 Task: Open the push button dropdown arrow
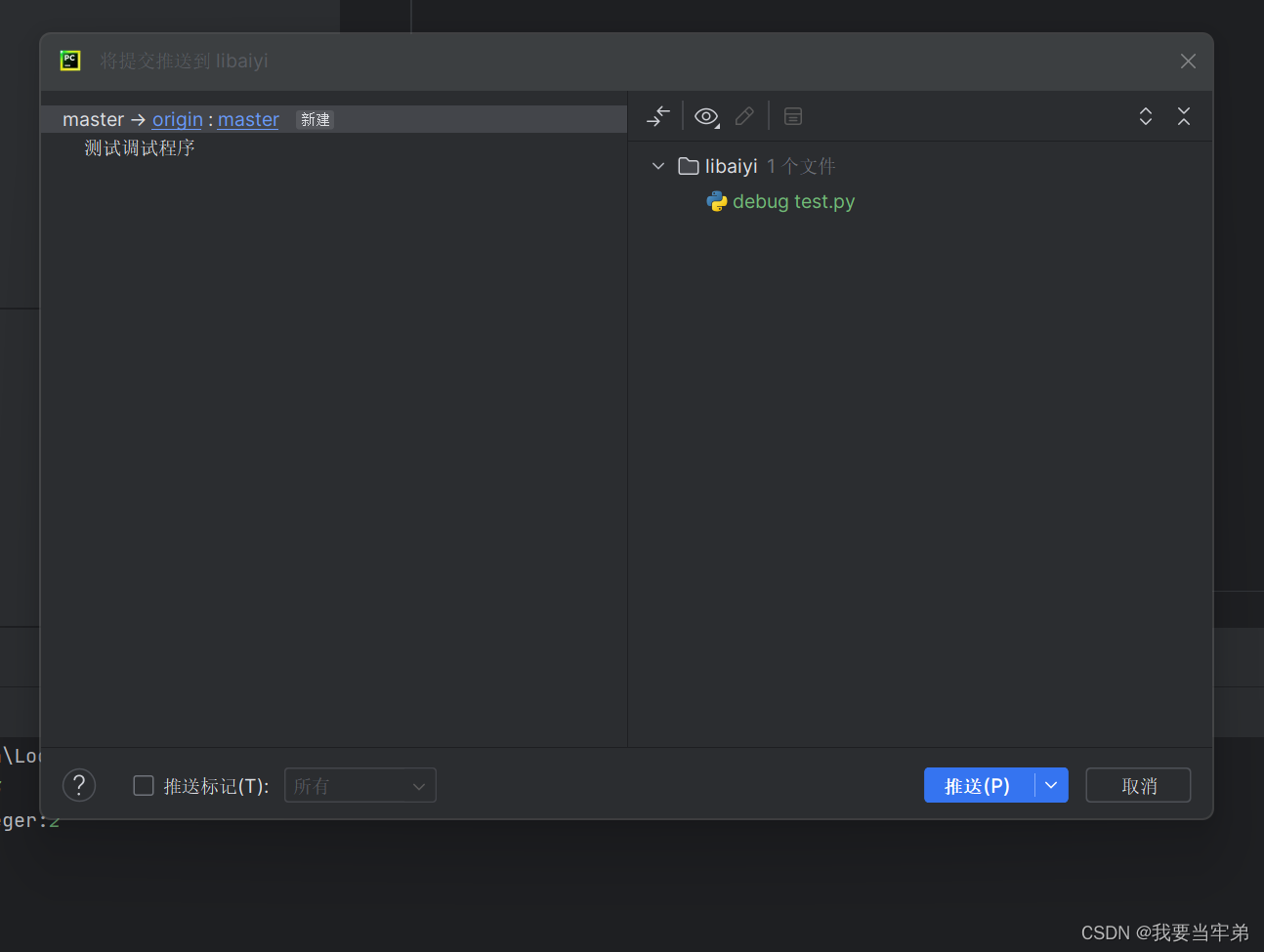click(1051, 785)
